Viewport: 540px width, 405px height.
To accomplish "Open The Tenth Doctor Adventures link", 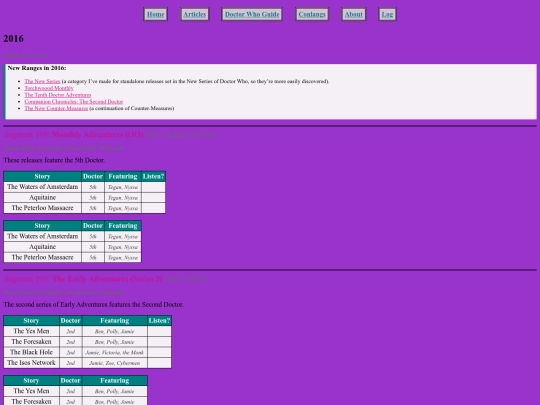I will tap(58, 95).
